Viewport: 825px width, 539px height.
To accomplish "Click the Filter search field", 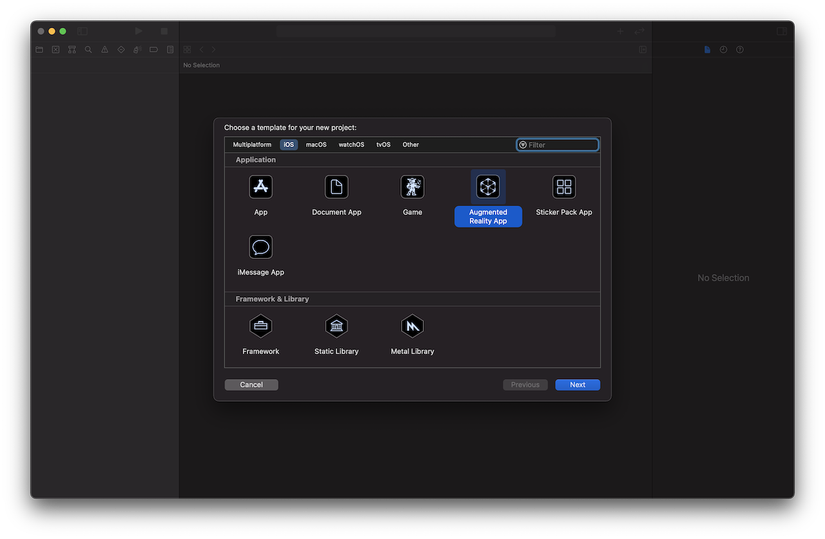I will [x=557, y=145].
